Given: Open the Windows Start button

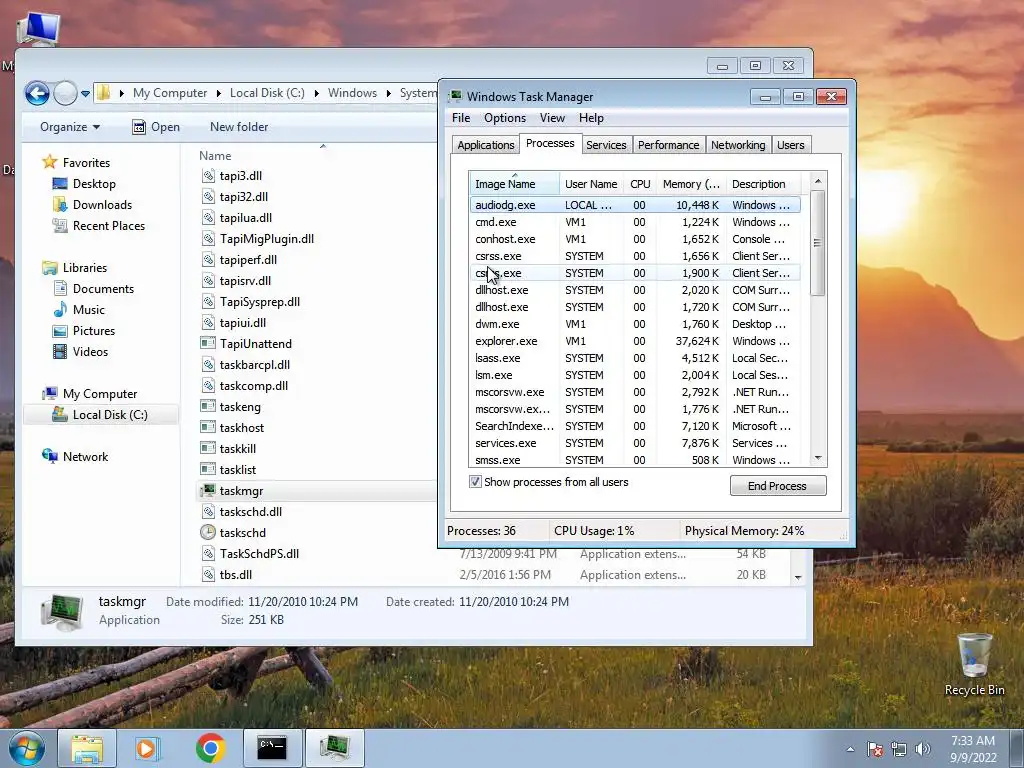Looking at the screenshot, I should pyautogui.click(x=26, y=748).
